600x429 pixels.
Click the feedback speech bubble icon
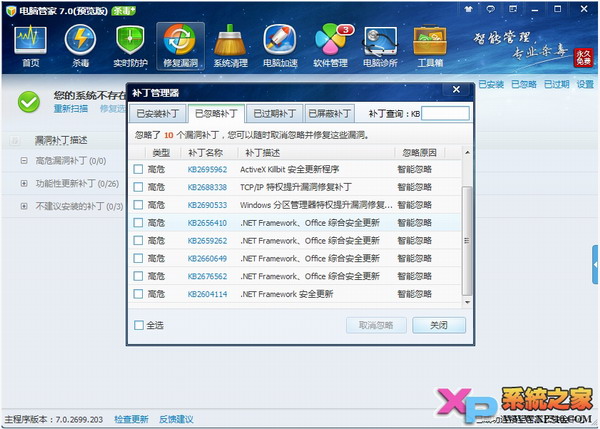click(490, 9)
